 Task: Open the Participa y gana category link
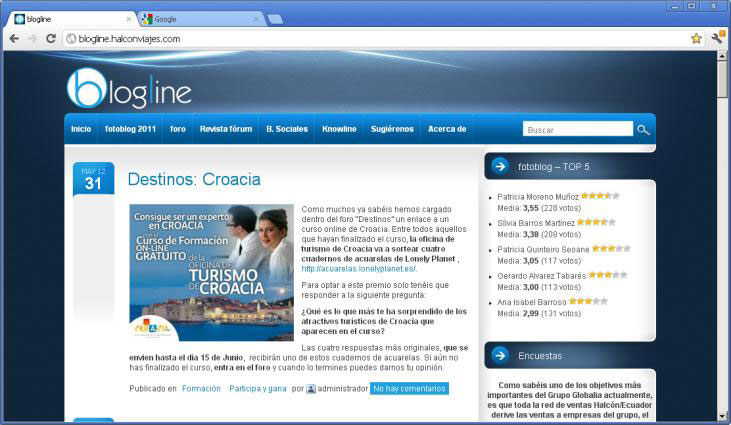[257, 389]
